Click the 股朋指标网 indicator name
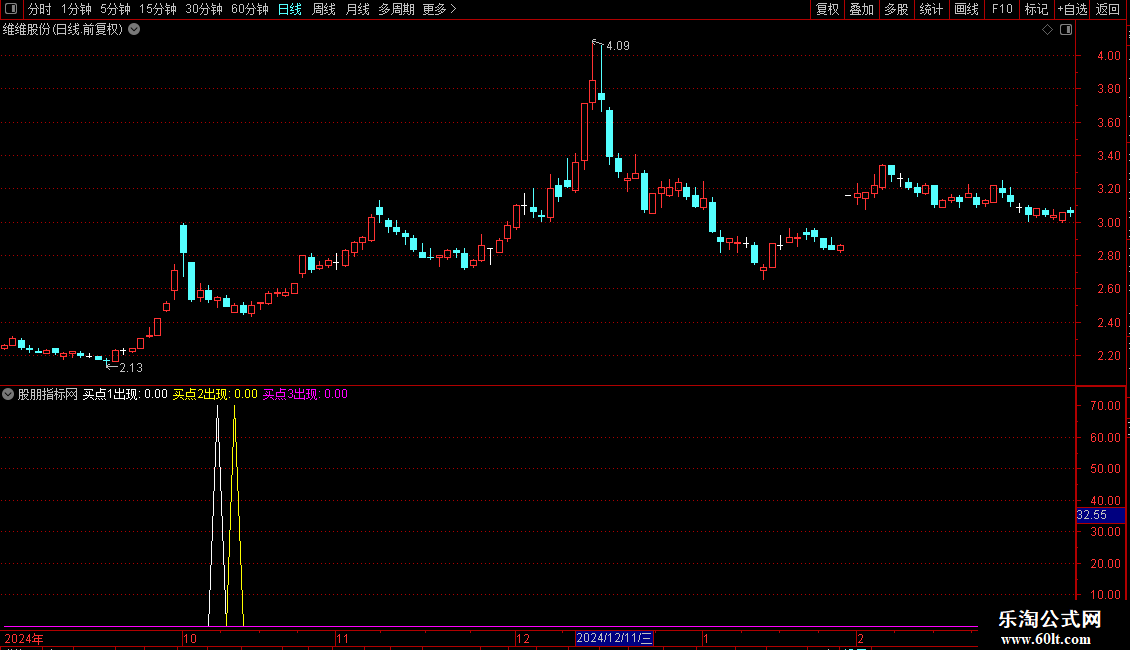The image size is (1130, 650). [48, 394]
